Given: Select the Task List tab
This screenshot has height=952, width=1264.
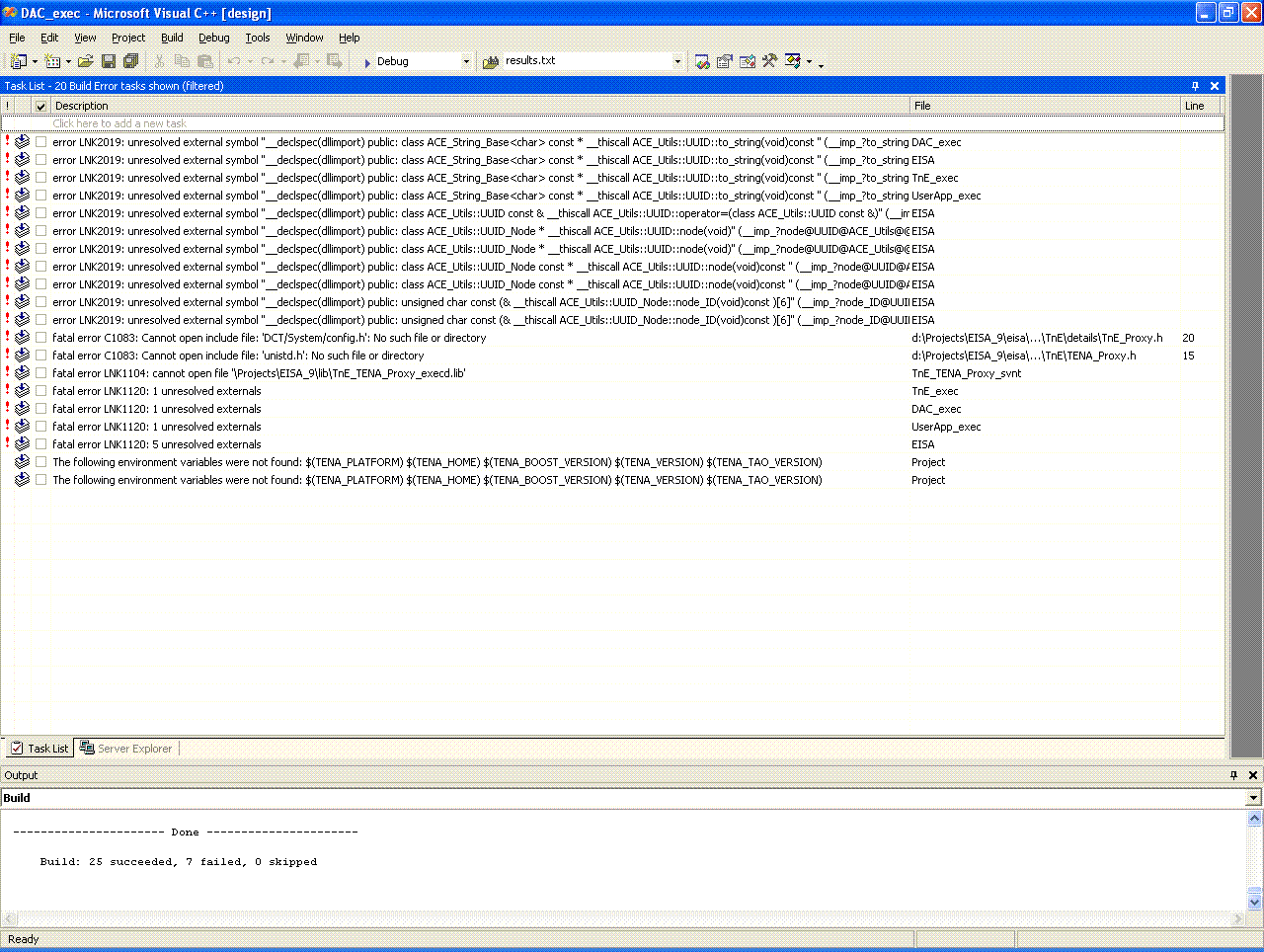Looking at the screenshot, I should [x=39, y=749].
